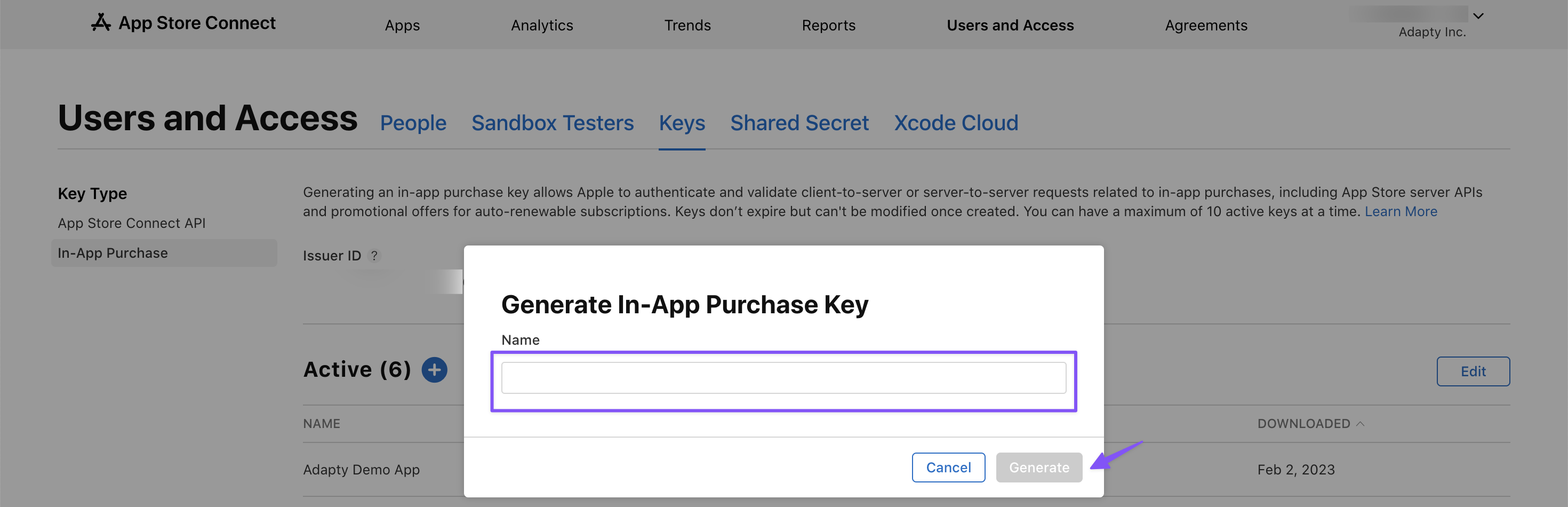
Task: Click the App Store Connect logo icon
Action: click(x=101, y=22)
